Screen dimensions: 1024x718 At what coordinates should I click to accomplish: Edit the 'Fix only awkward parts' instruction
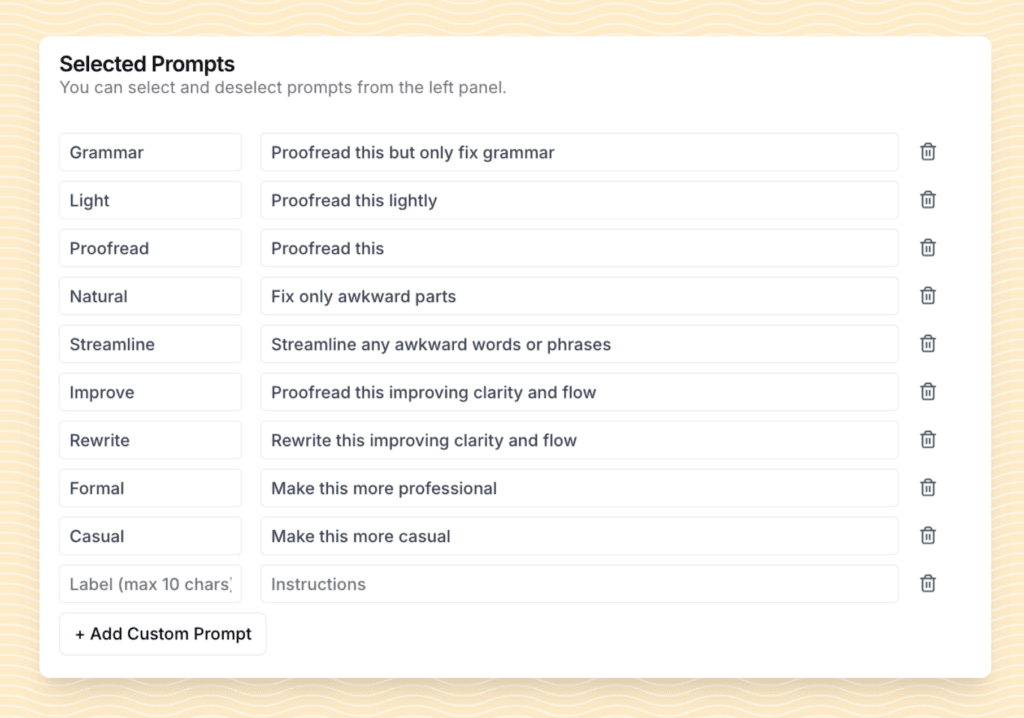(580, 296)
